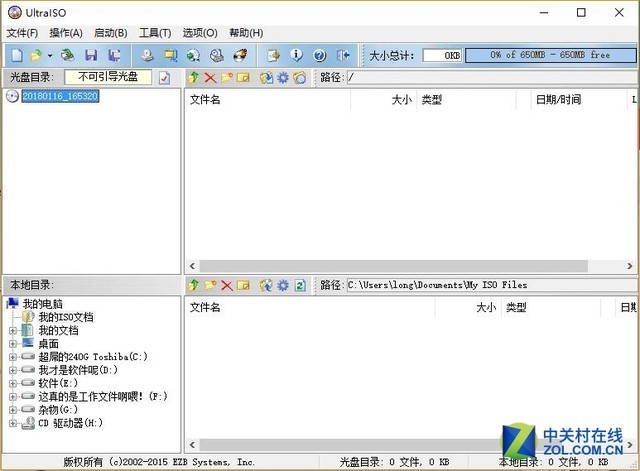Expand the 杂物(G:) drive node
This screenshot has height=471, width=640.
point(13,410)
